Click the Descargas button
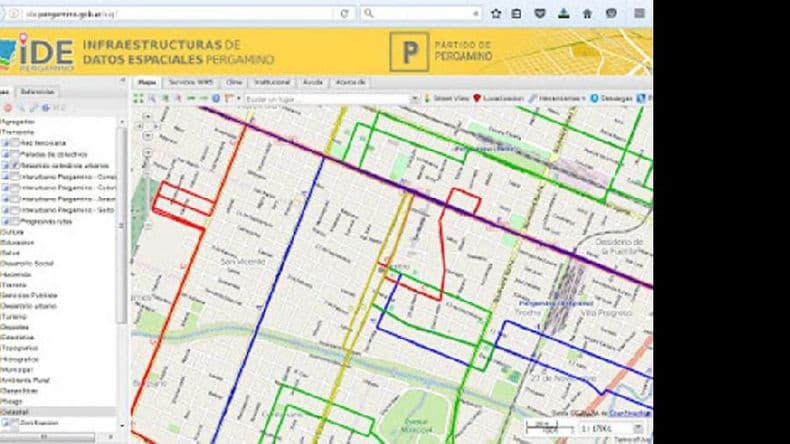 coord(611,99)
